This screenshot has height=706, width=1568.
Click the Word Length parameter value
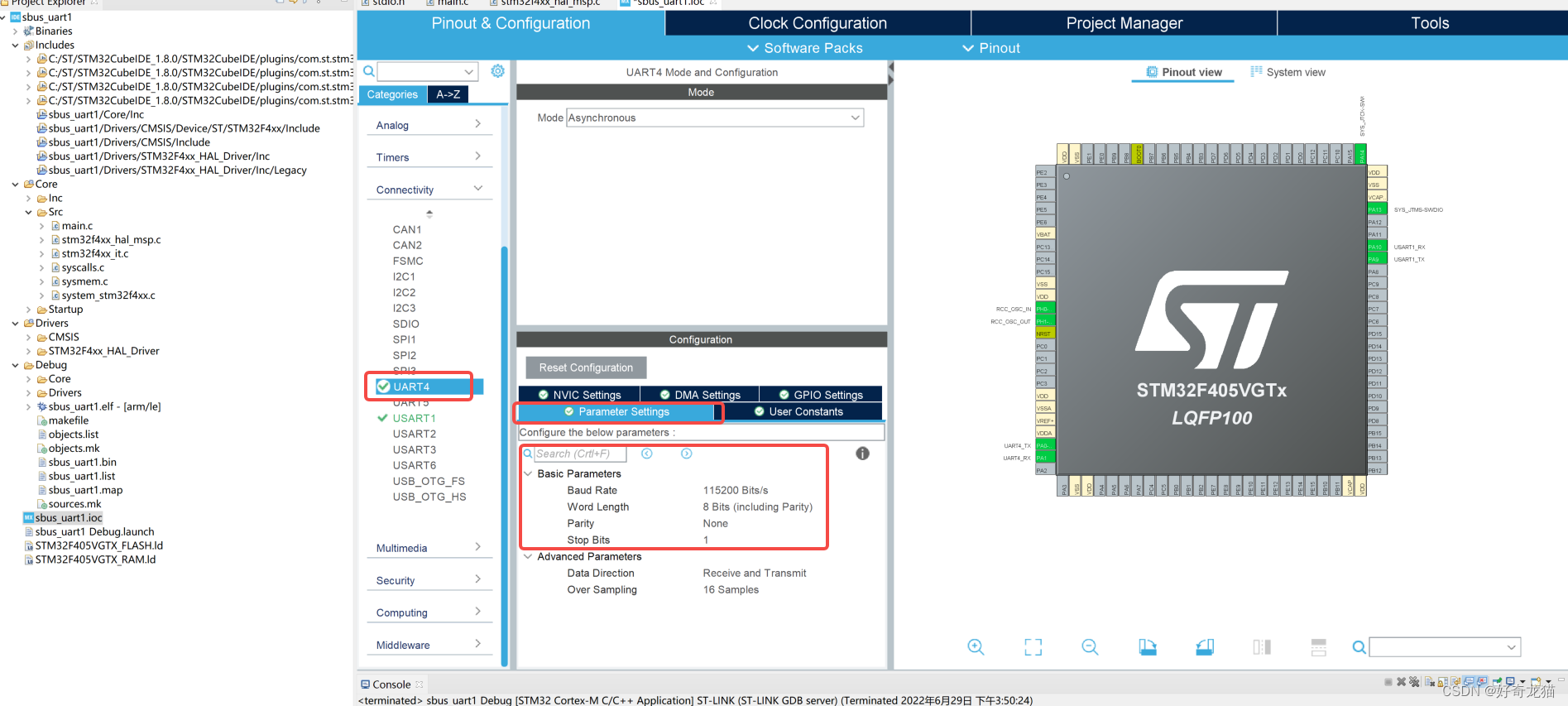coord(758,507)
